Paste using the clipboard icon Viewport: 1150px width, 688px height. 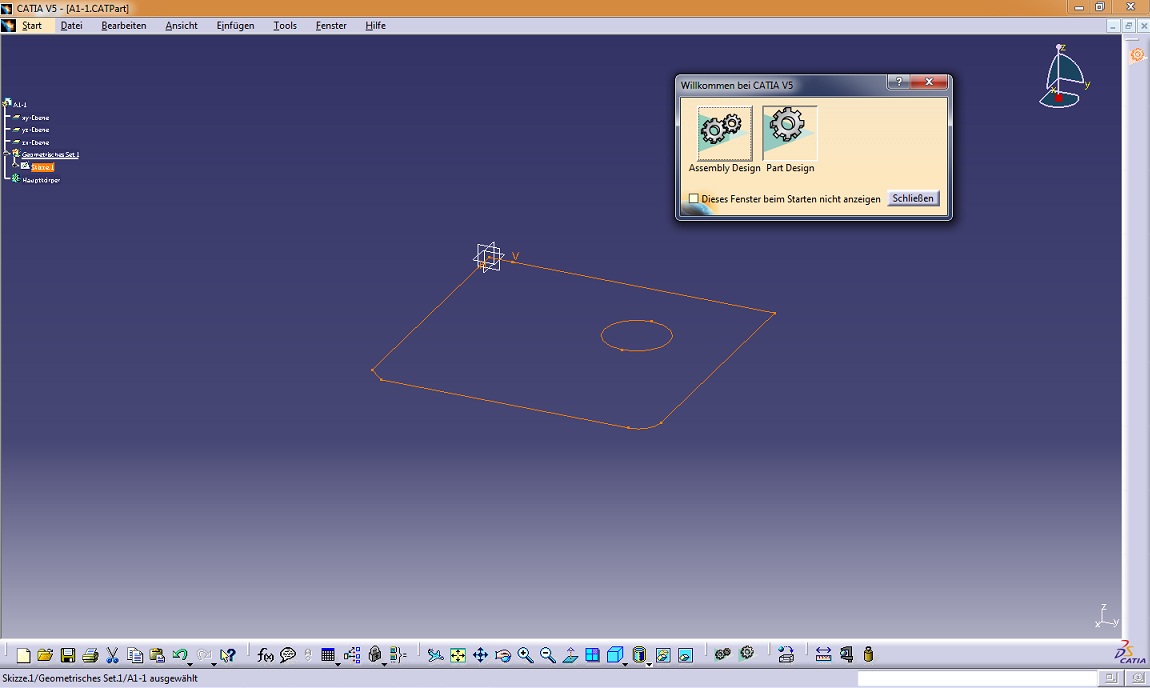coord(157,654)
